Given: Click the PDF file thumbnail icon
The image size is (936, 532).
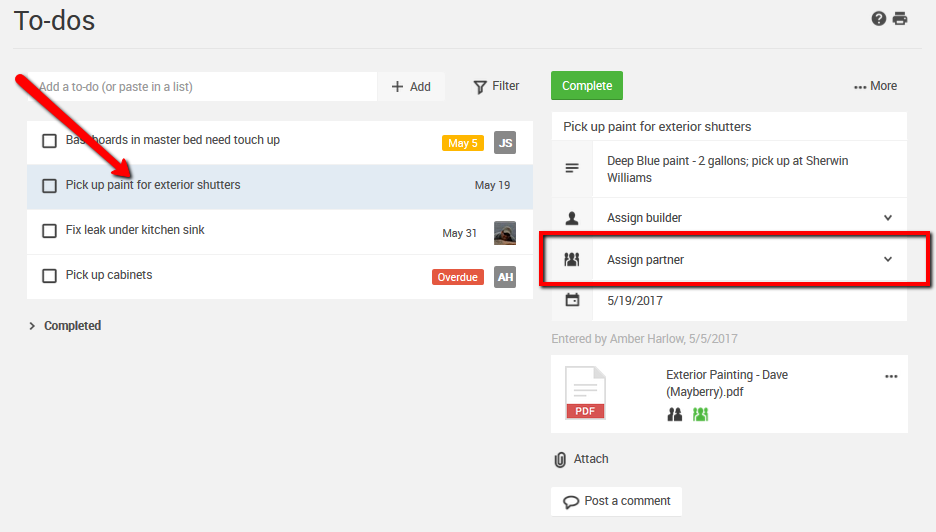Looking at the screenshot, I should (x=585, y=393).
